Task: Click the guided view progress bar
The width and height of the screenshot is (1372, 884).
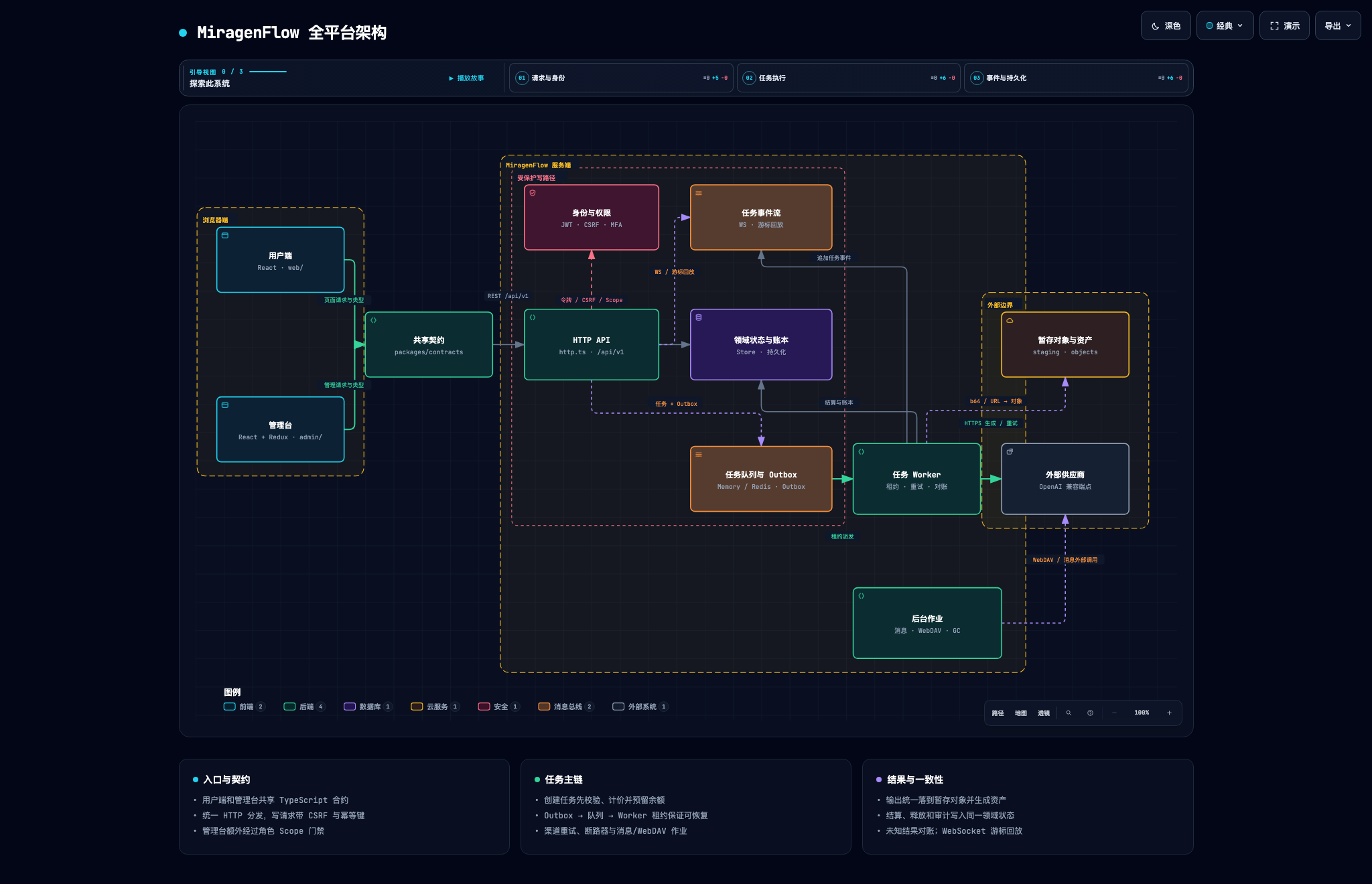Action: click(x=268, y=72)
